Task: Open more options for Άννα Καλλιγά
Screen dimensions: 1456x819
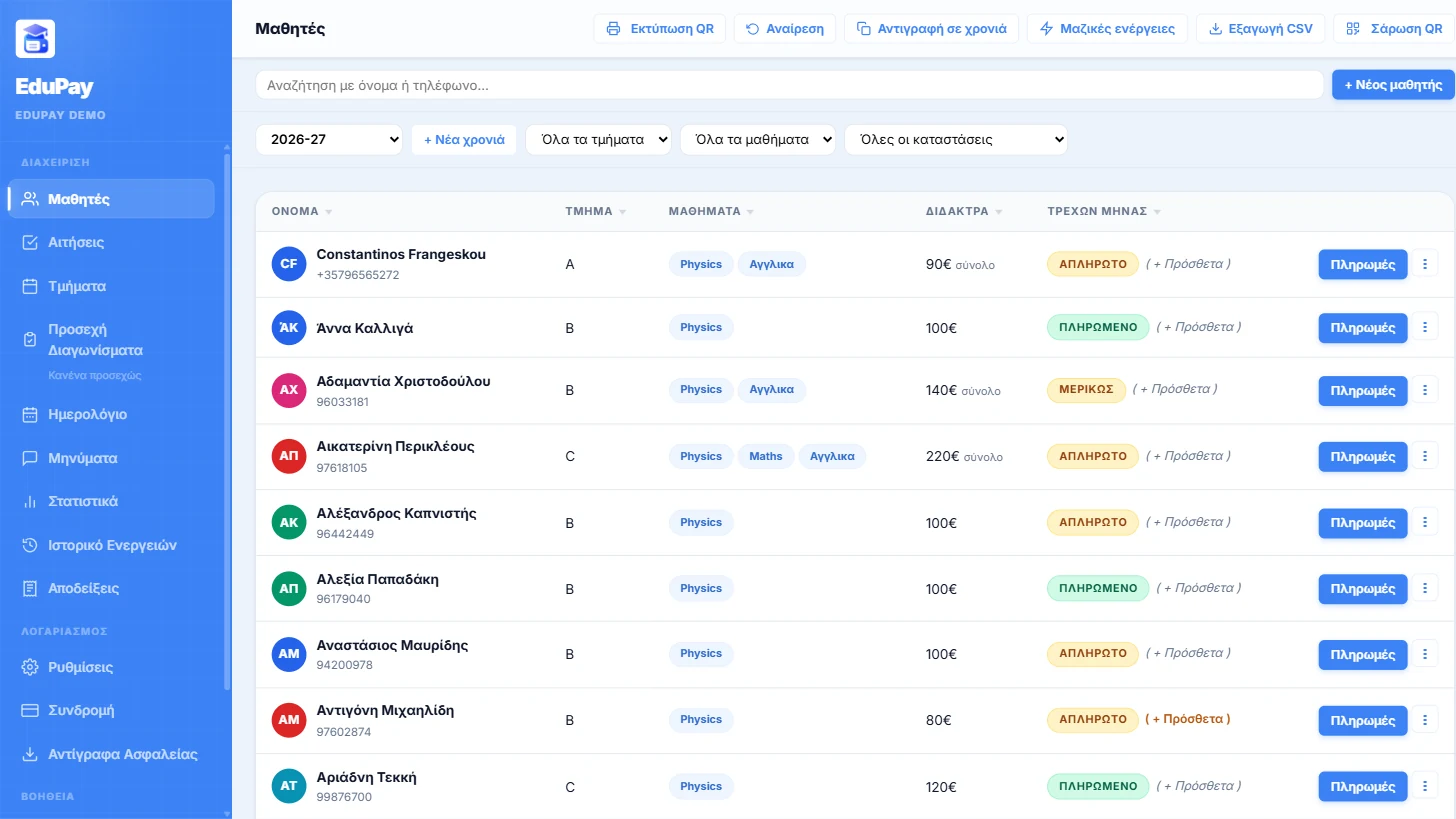Action: [x=1425, y=327]
